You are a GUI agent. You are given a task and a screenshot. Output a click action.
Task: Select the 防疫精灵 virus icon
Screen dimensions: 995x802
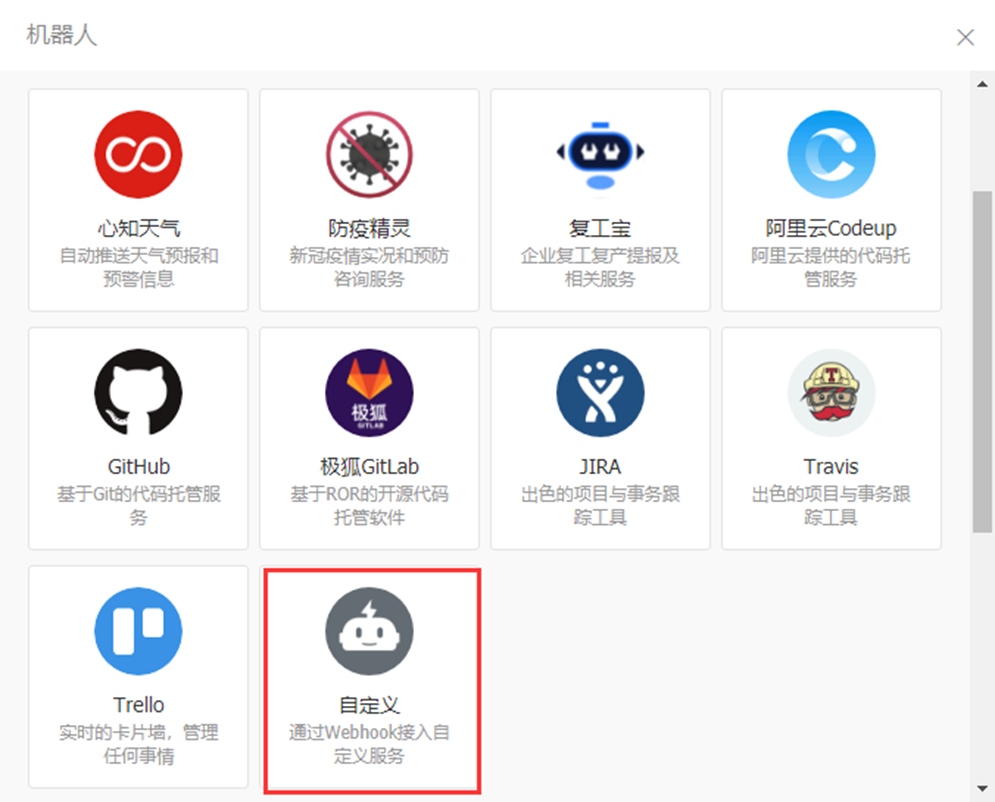coord(369,154)
